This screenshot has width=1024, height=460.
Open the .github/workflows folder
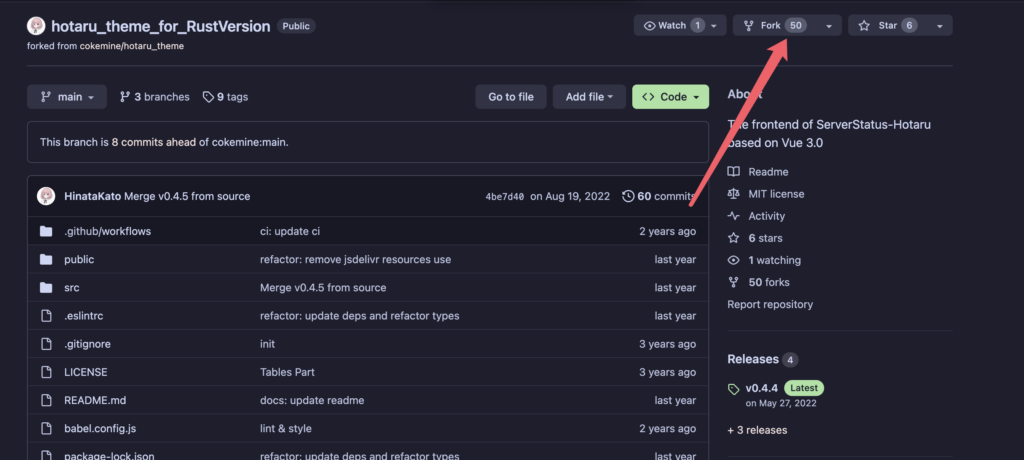coord(107,231)
